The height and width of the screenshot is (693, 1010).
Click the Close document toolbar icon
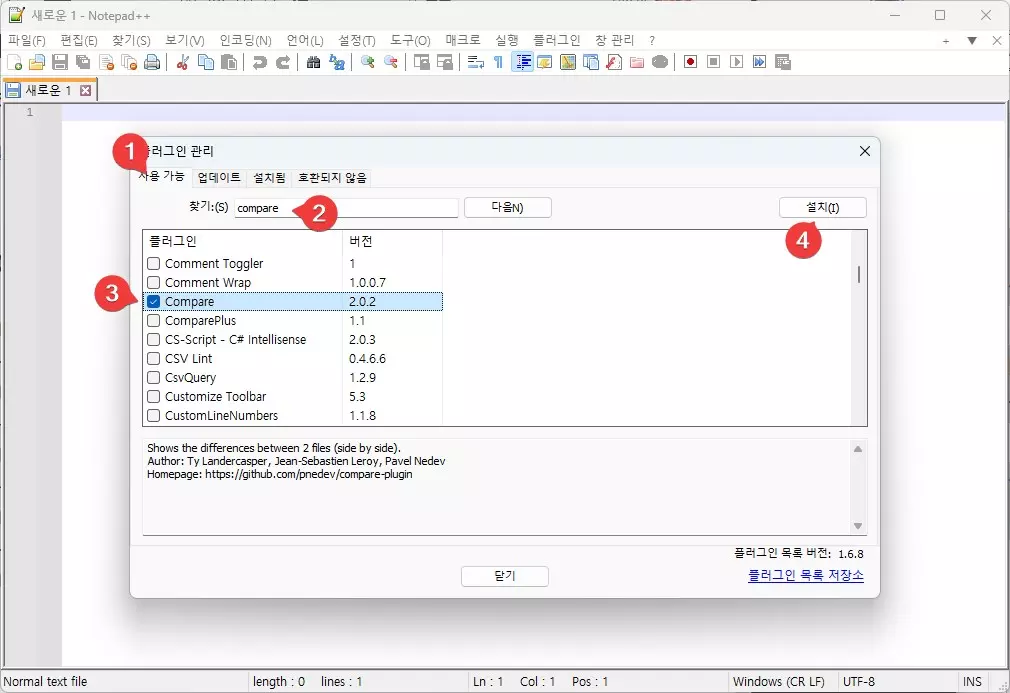(x=106, y=62)
